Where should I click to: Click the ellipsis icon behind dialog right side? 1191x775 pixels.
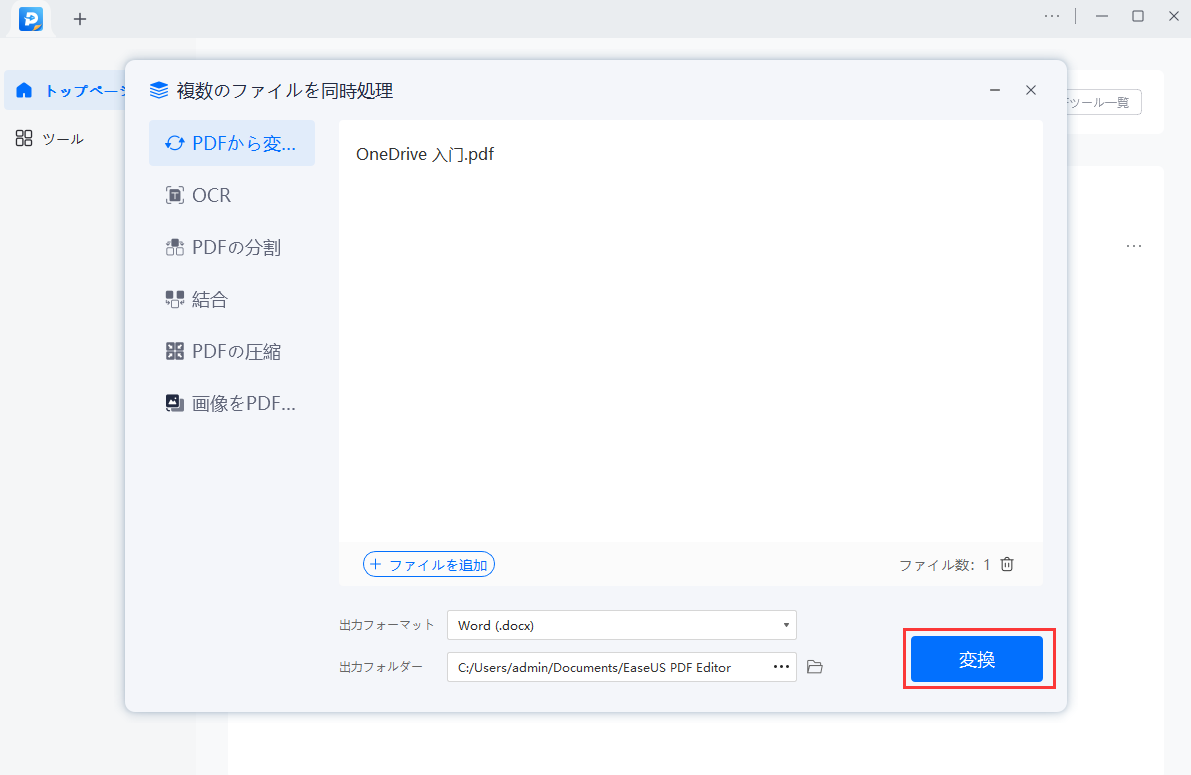point(1133,246)
